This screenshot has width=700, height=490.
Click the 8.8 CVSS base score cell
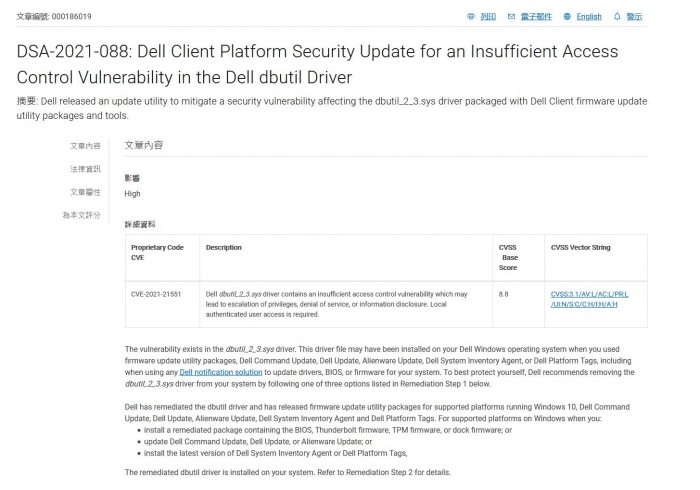(503, 294)
